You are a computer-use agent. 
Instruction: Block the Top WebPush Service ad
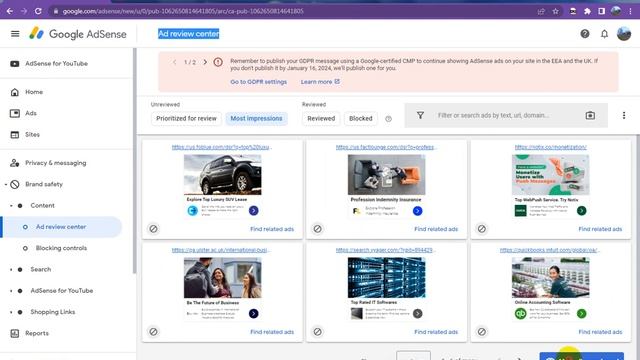(482, 229)
